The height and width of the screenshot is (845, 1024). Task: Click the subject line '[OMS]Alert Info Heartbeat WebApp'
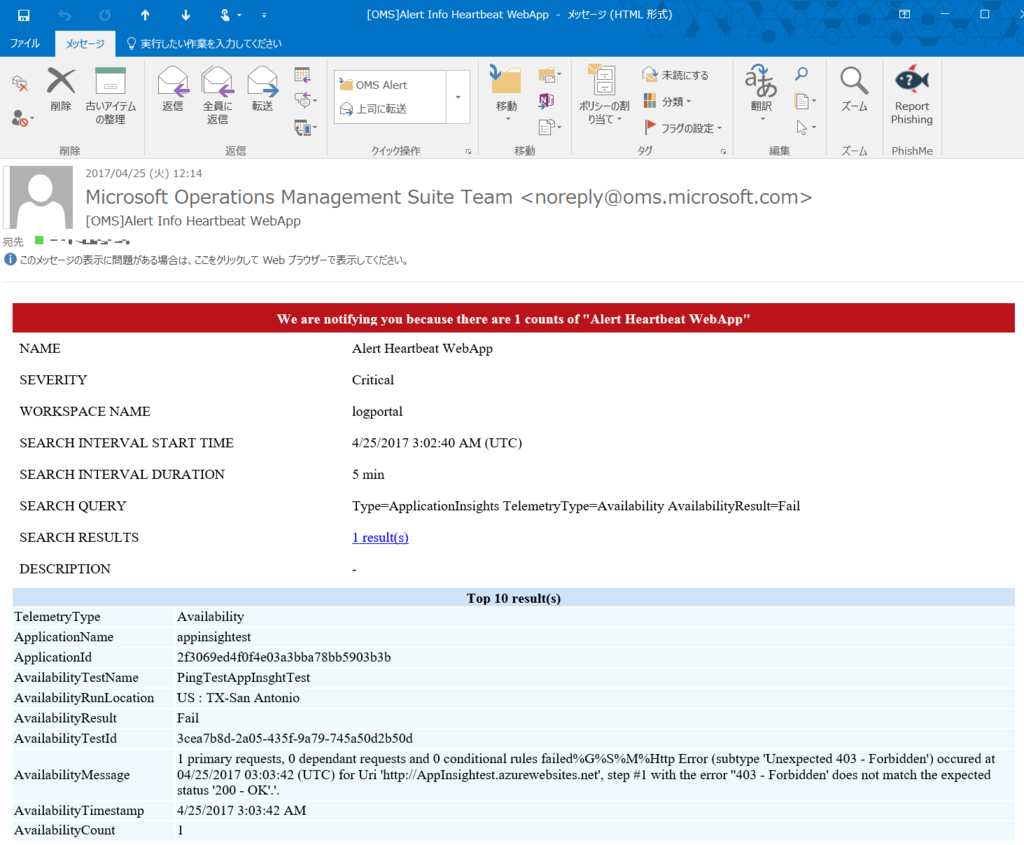pyautogui.click(x=193, y=221)
